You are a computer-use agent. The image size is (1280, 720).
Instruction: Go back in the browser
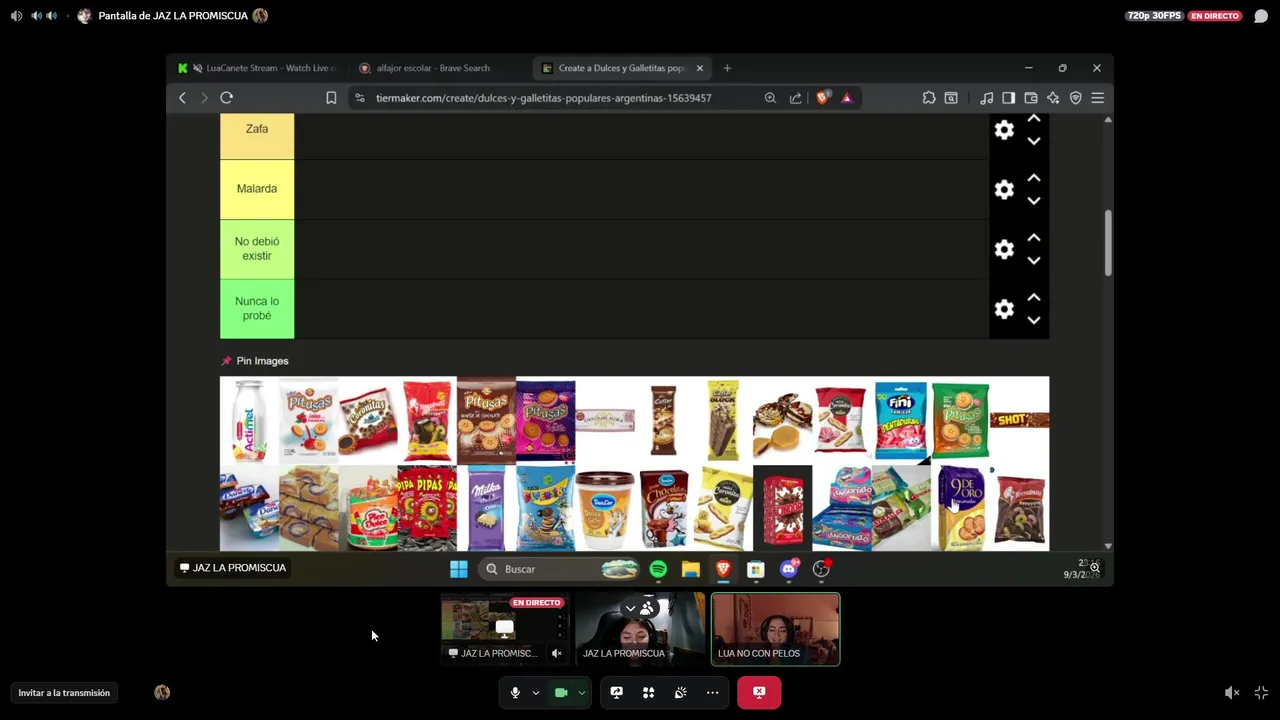(182, 98)
